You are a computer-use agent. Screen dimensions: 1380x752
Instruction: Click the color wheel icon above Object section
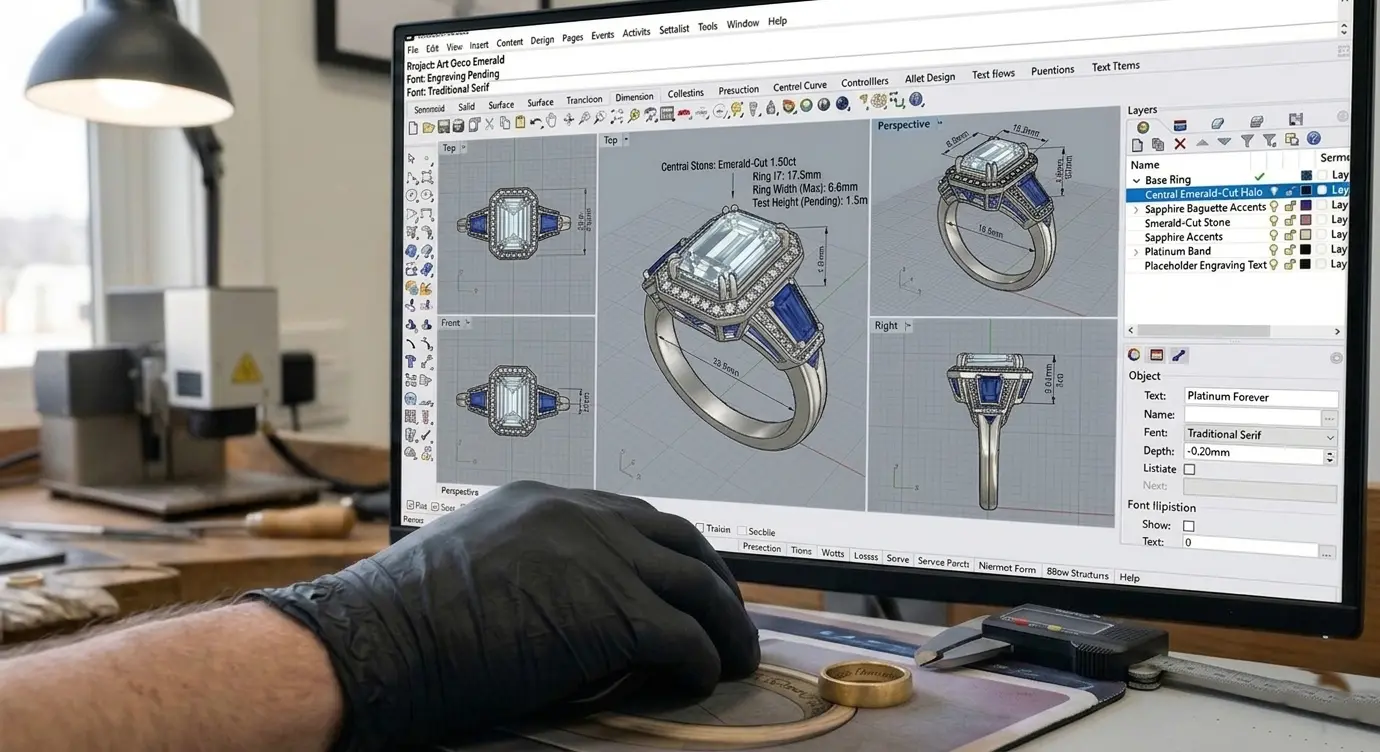click(x=1134, y=354)
